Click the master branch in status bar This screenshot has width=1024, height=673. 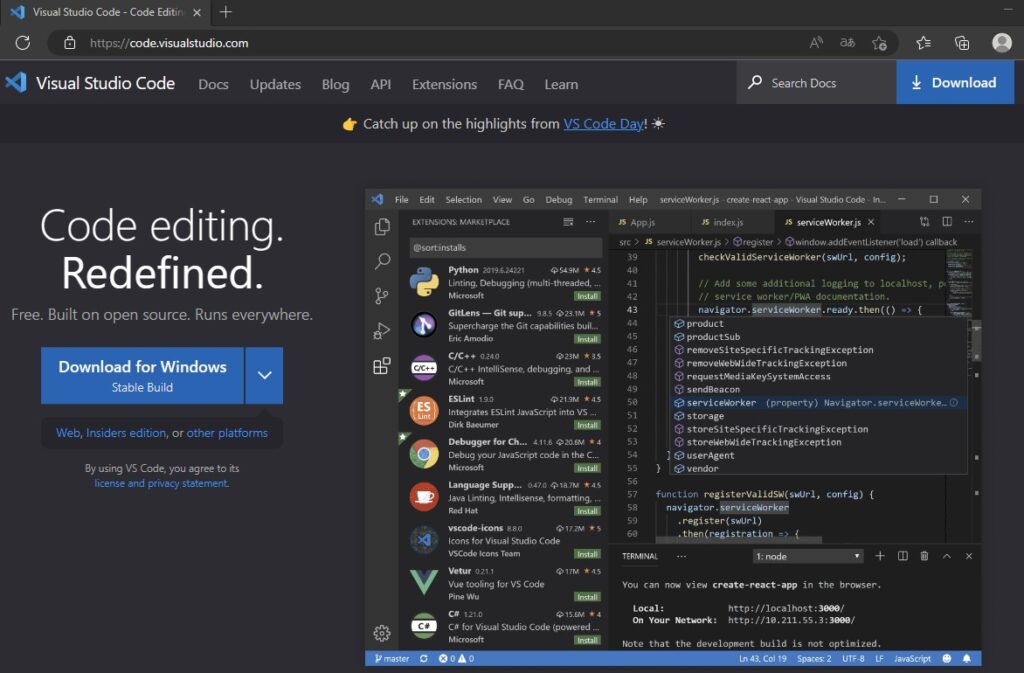[x=392, y=658]
